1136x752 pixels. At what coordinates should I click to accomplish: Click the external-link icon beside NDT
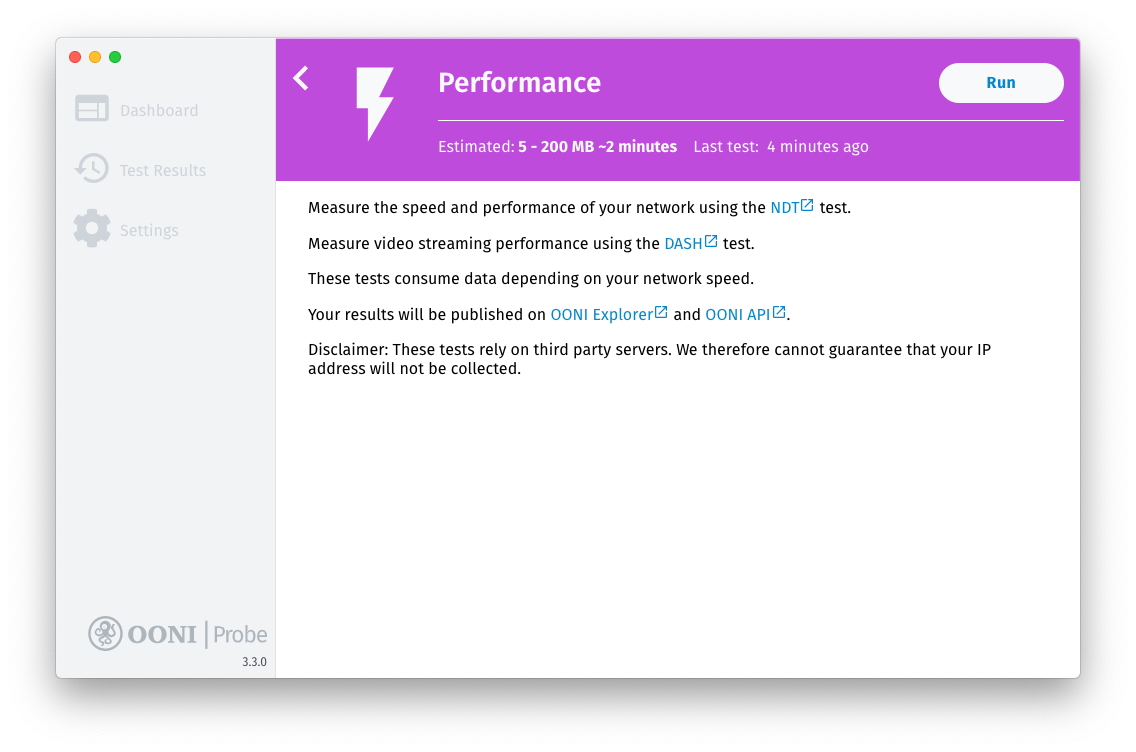click(x=807, y=206)
